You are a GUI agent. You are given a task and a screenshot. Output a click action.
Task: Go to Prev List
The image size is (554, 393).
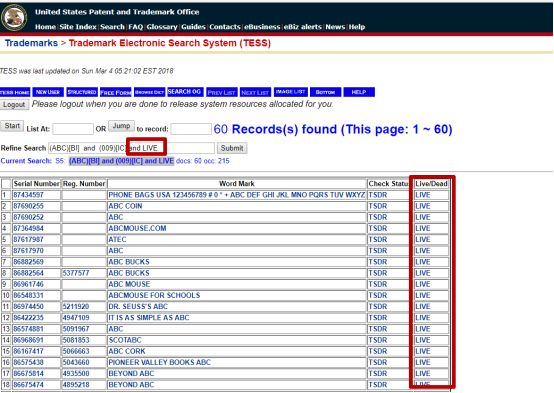(x=222, y=92)
